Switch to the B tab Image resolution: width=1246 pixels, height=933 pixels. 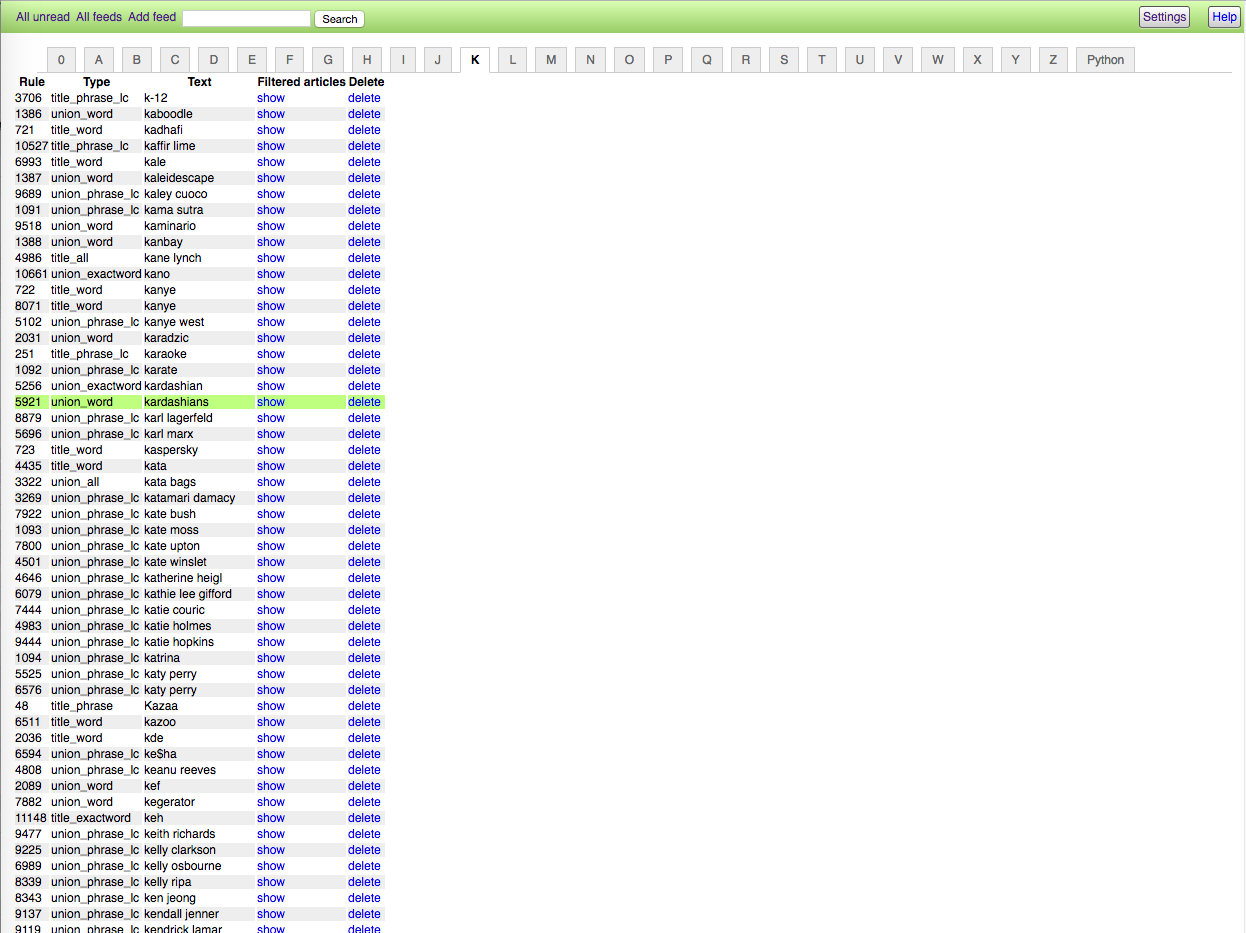[137, 60]
